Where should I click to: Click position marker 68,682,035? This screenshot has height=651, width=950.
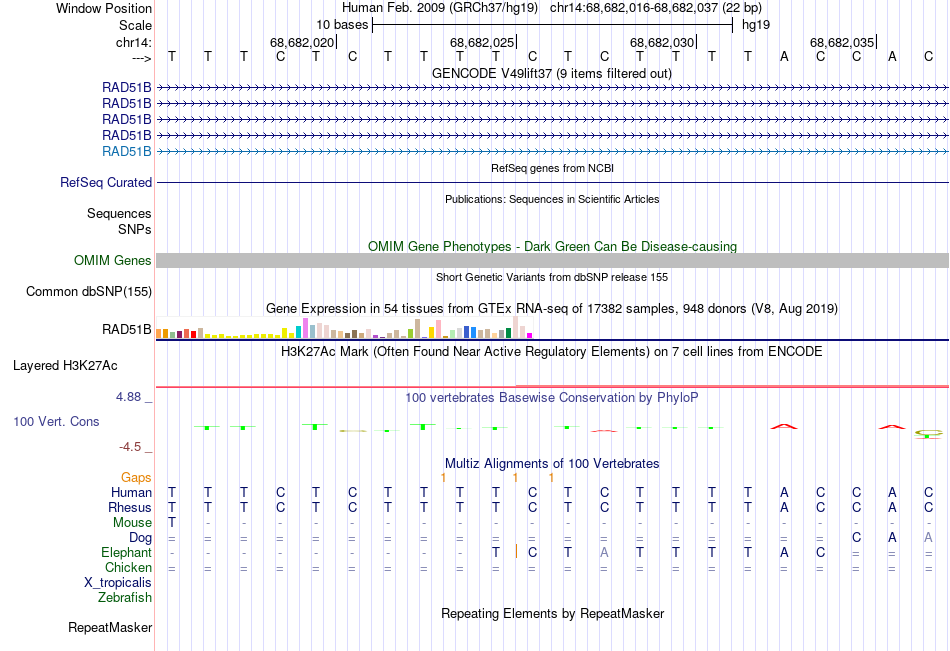[842, 42]
